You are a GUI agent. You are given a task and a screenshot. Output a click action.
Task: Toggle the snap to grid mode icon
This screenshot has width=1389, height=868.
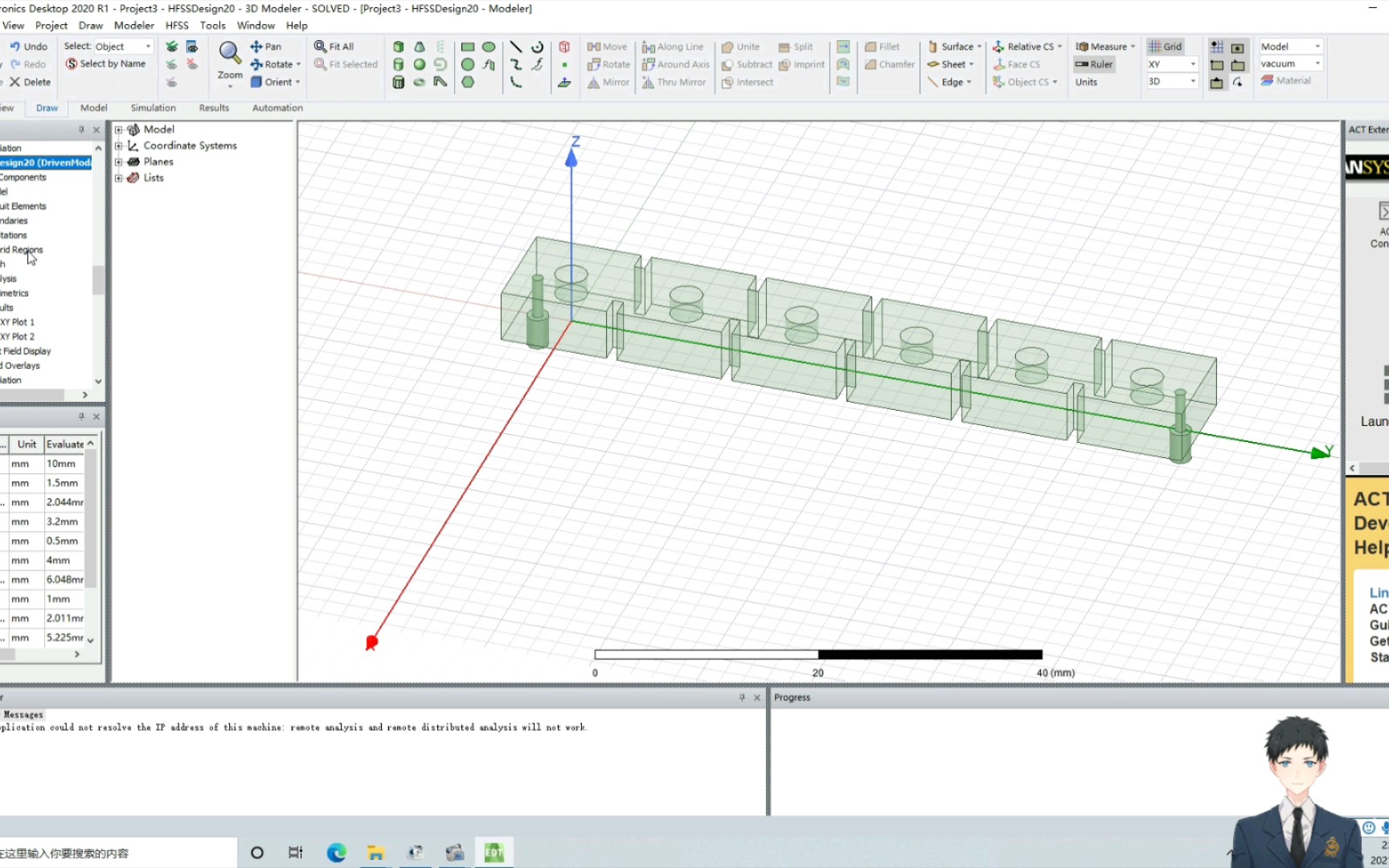click(x=1217, y=47)
